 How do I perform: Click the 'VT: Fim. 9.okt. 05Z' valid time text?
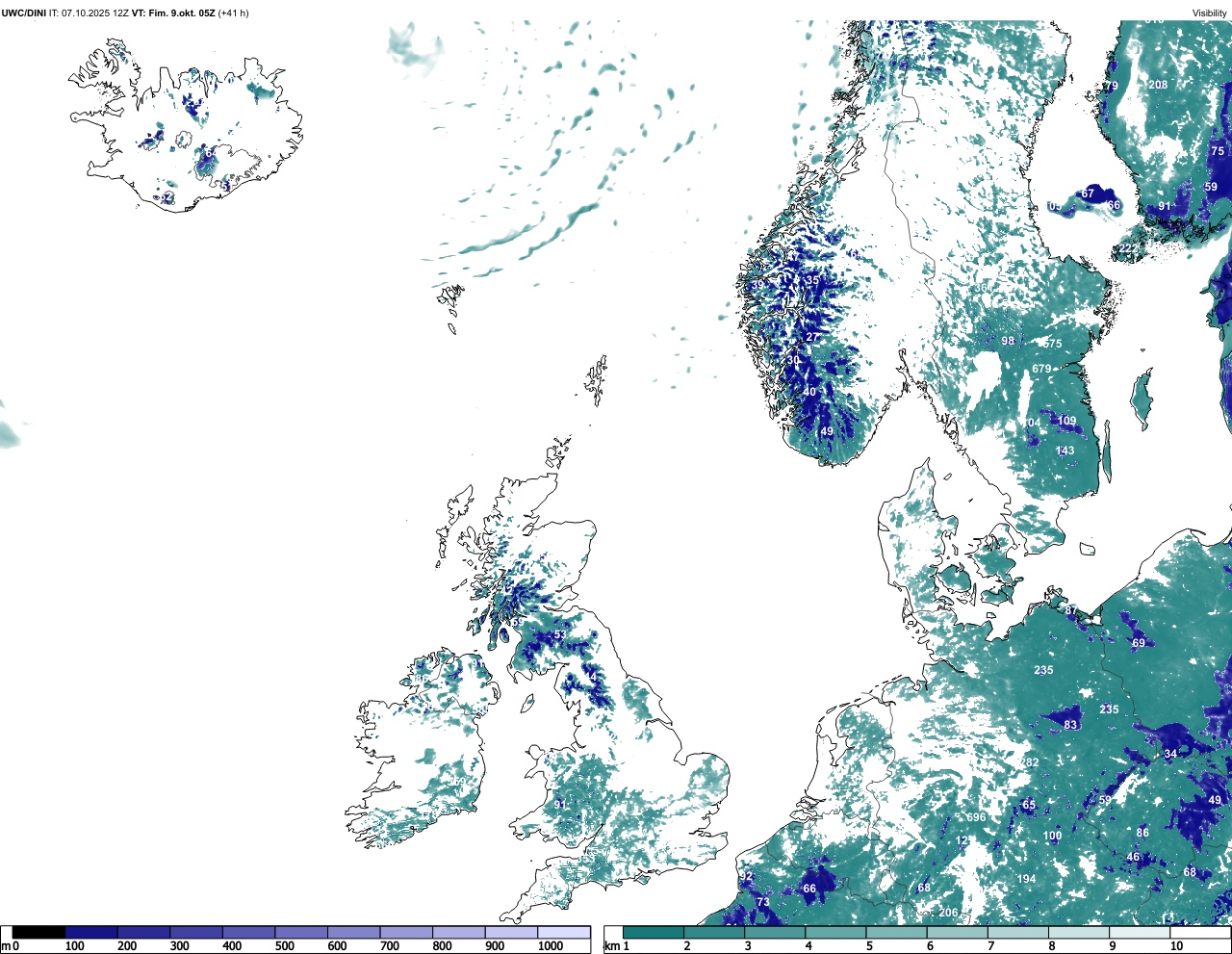174,13
